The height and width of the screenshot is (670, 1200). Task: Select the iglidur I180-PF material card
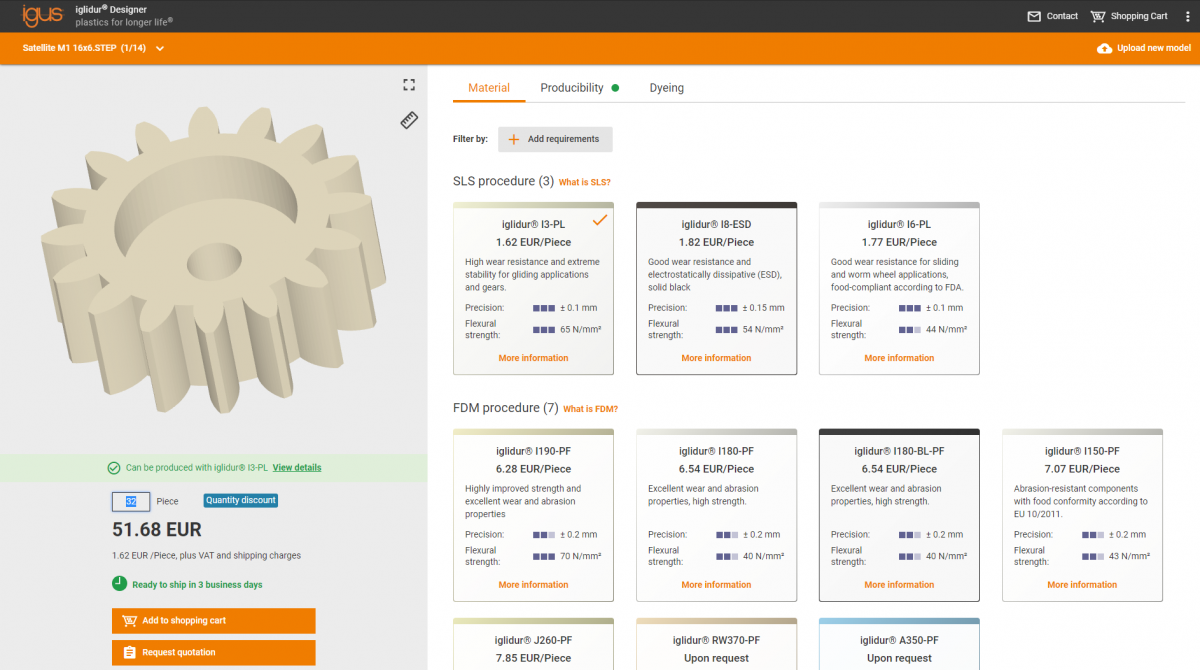point(716,516)
